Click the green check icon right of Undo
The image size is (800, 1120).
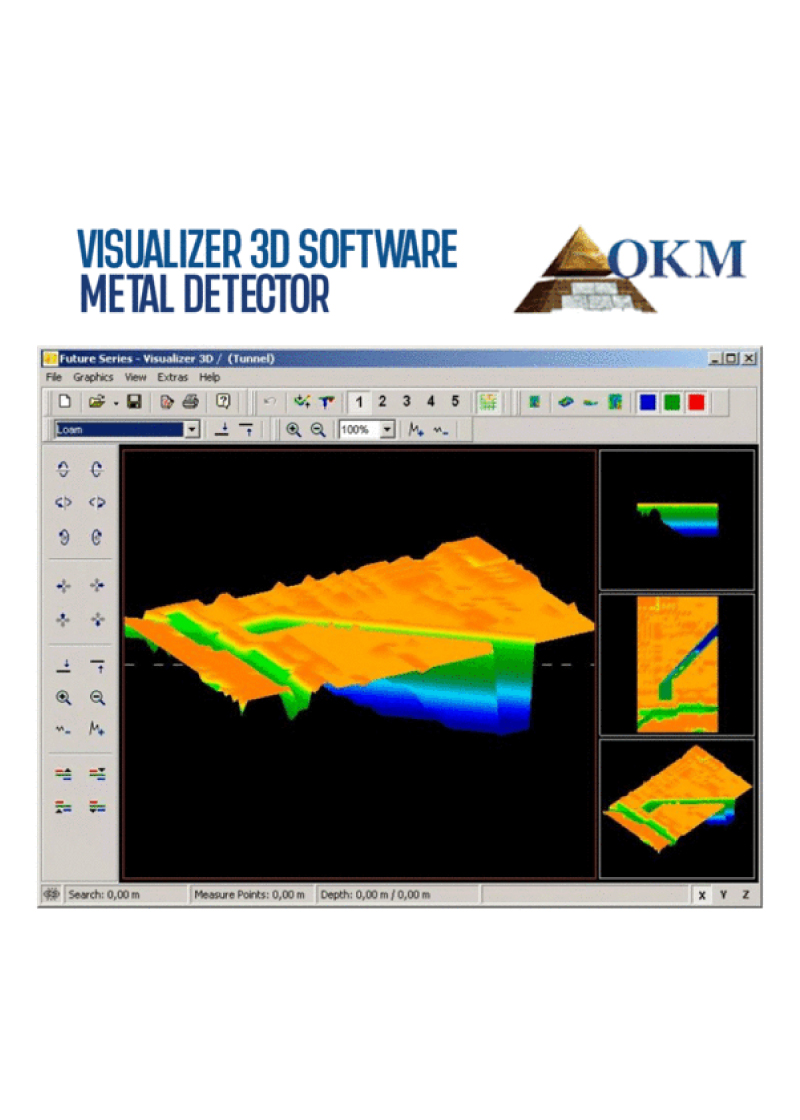(302, 401)
